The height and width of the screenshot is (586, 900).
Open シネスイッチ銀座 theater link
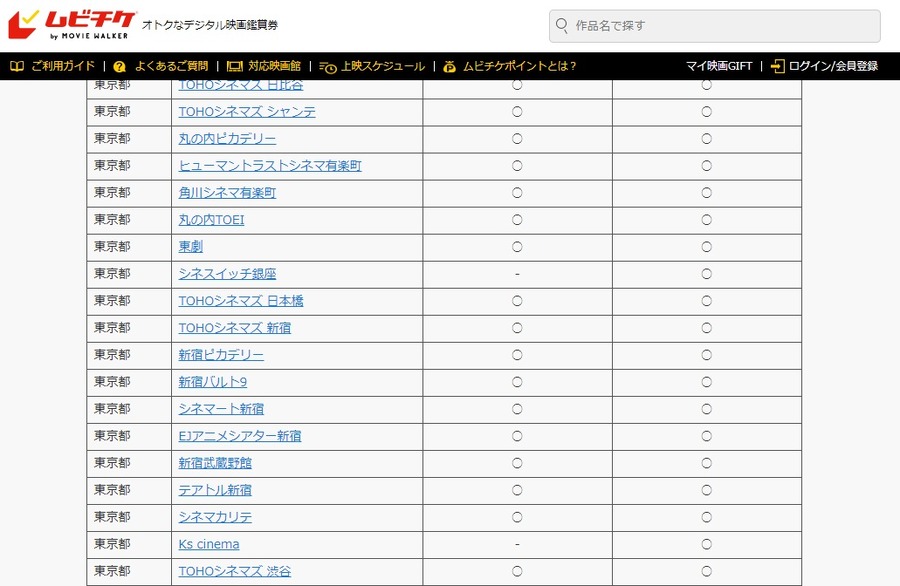click(227, 274)
